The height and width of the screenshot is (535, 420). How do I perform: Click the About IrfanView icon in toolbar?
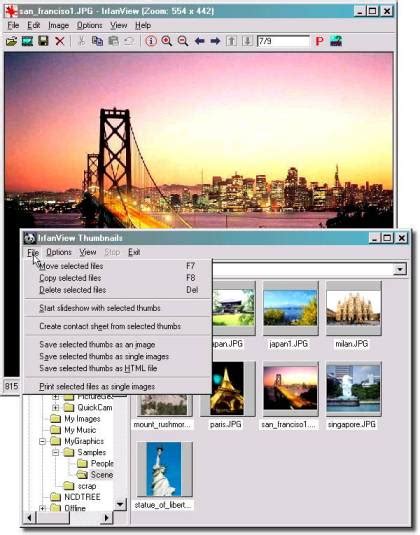coord(336,42)
